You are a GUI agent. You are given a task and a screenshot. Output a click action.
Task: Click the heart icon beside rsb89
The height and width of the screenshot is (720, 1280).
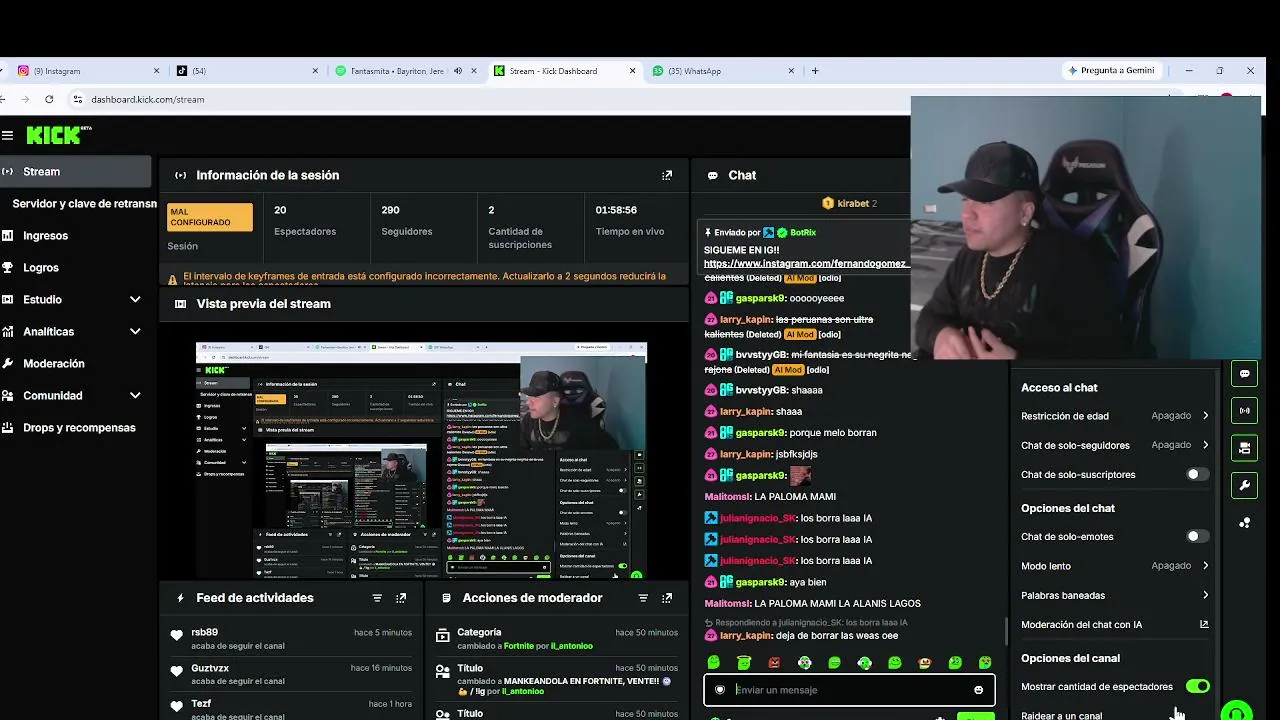pyautogui.click(x=177, y=635)
